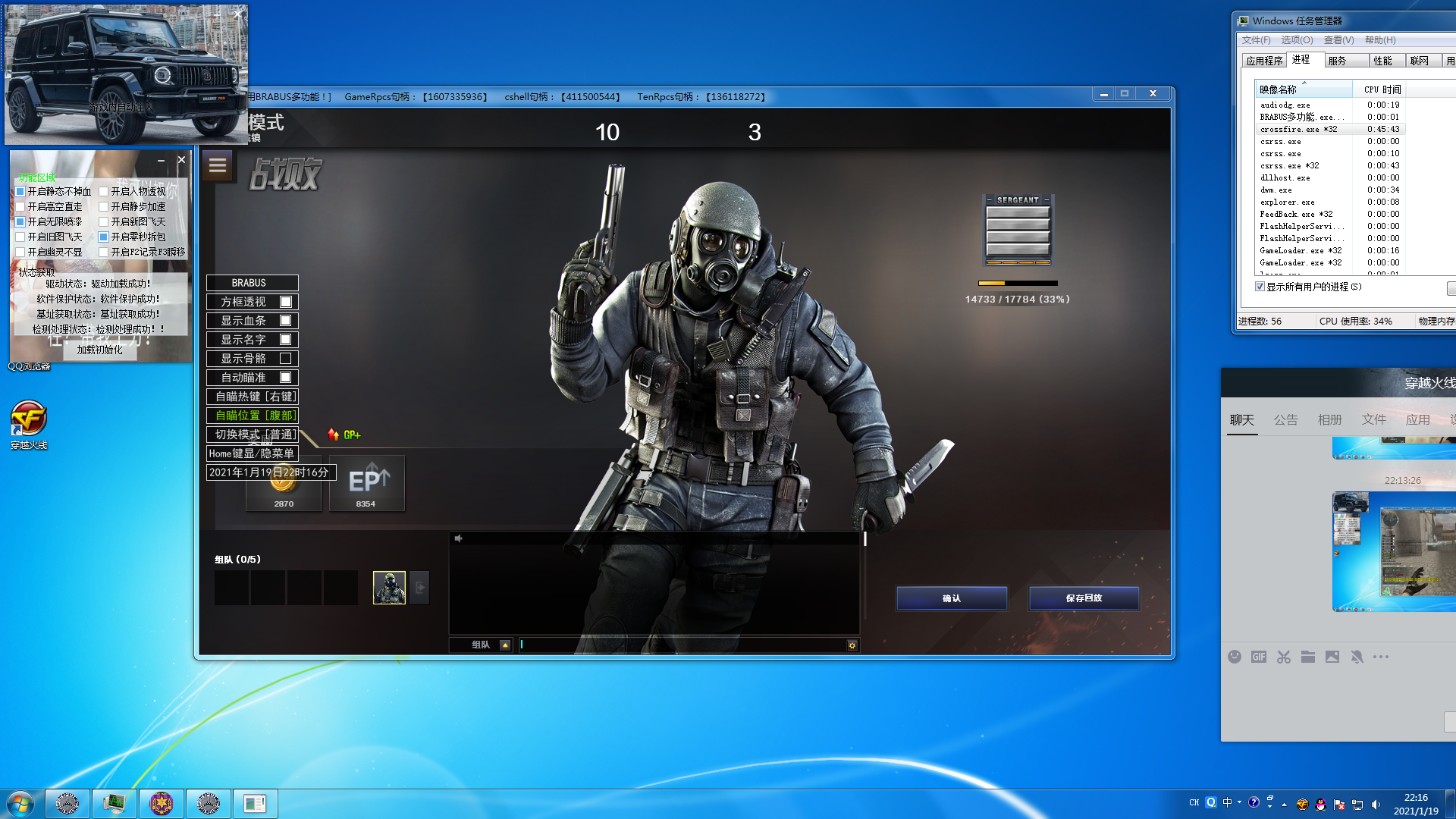Open 查看(V) menu in Task Manager
Viewport: 1456px width, 819px height.
(x=1338, y=40)
